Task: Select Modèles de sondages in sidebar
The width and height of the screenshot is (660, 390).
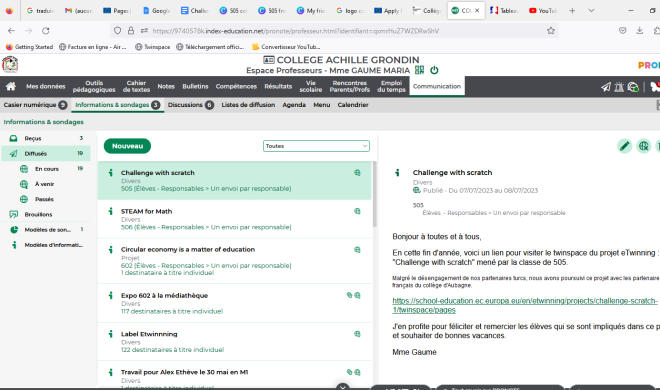Action: pos(46,230)
